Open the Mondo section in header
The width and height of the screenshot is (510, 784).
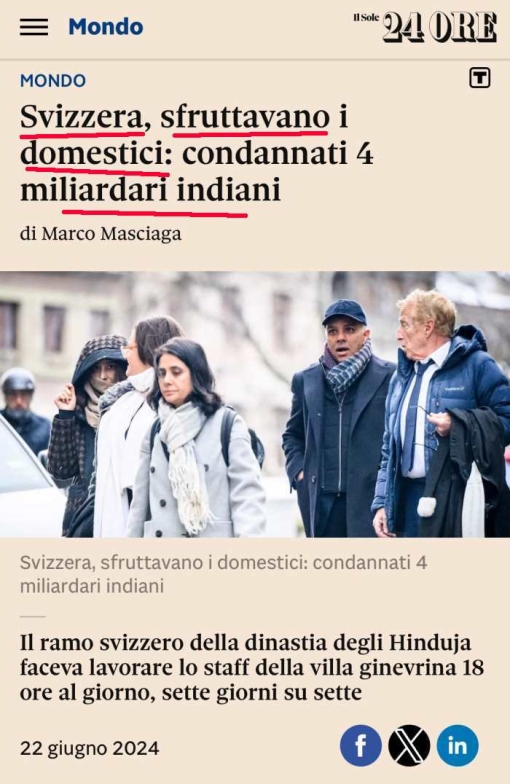coord(106,26)
